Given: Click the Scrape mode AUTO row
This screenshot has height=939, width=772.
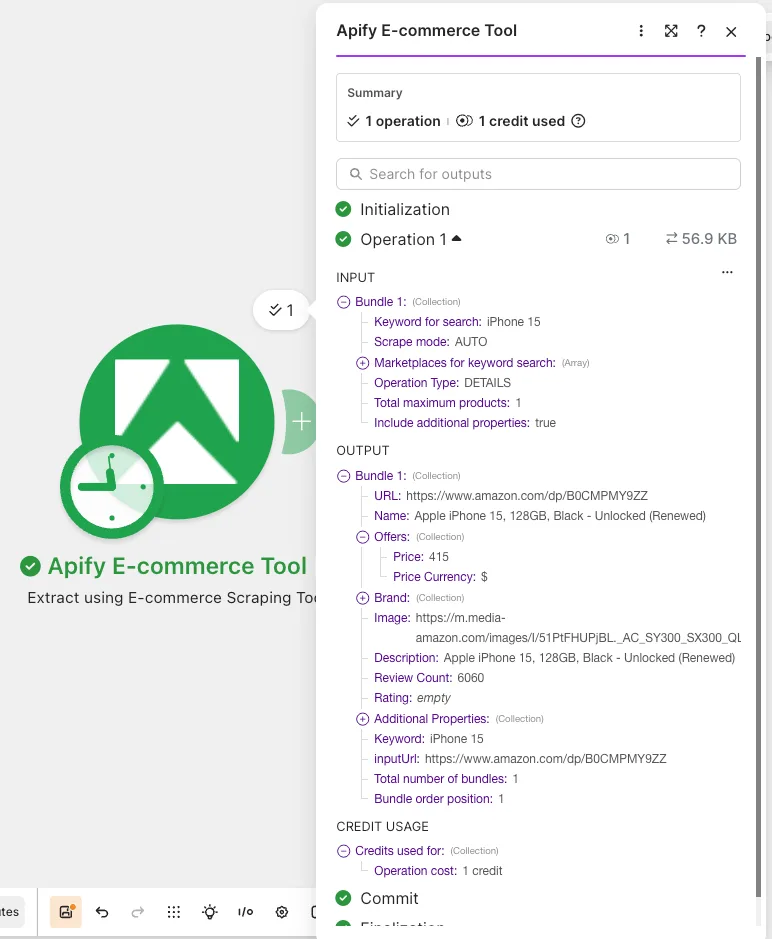Looking at the screenshot, I should tap(431, 342).
